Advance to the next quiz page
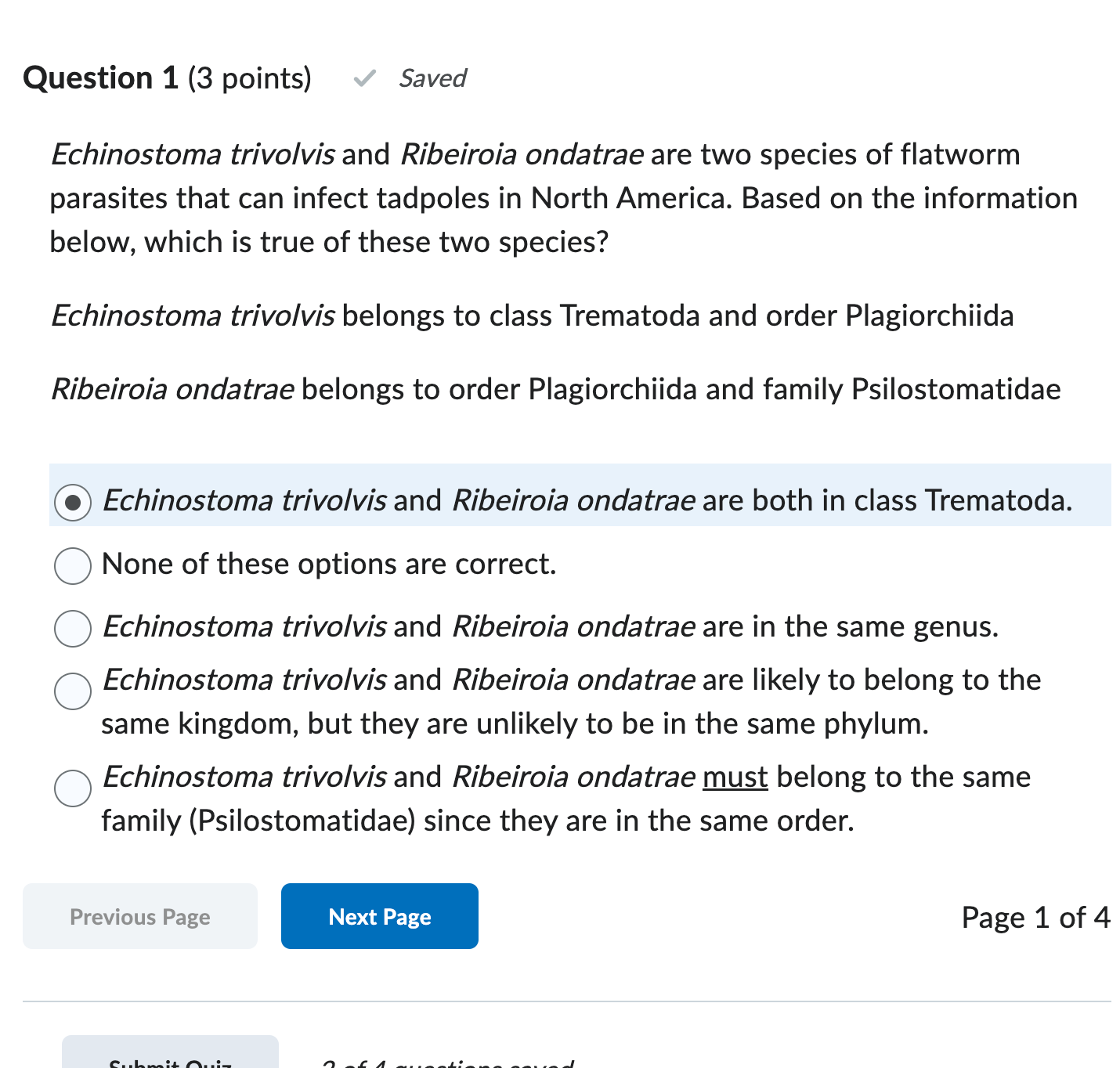Screen dimensions: 1120x1068 (379, 915)
